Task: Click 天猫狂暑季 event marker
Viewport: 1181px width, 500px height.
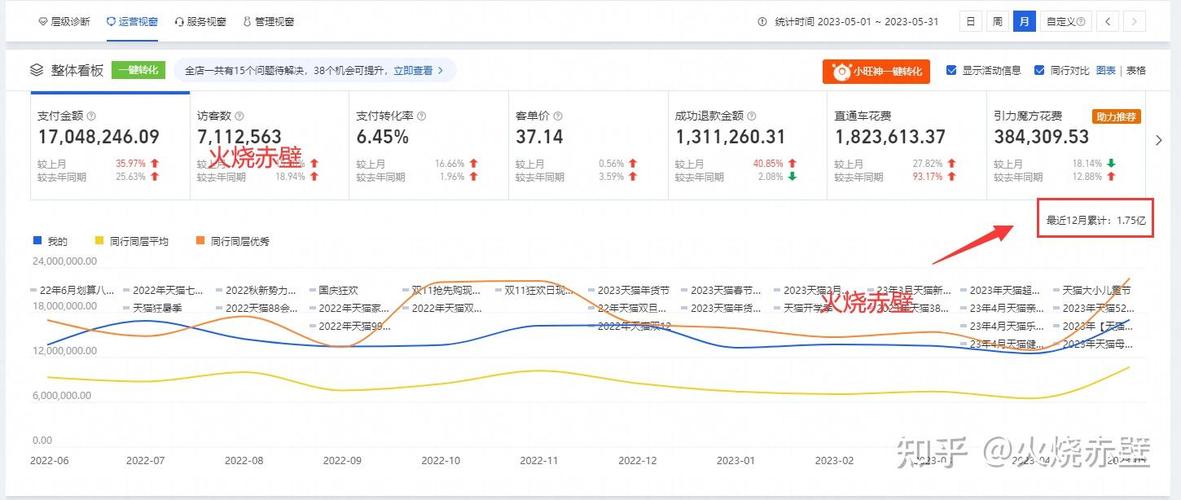Action: (153, 308)
